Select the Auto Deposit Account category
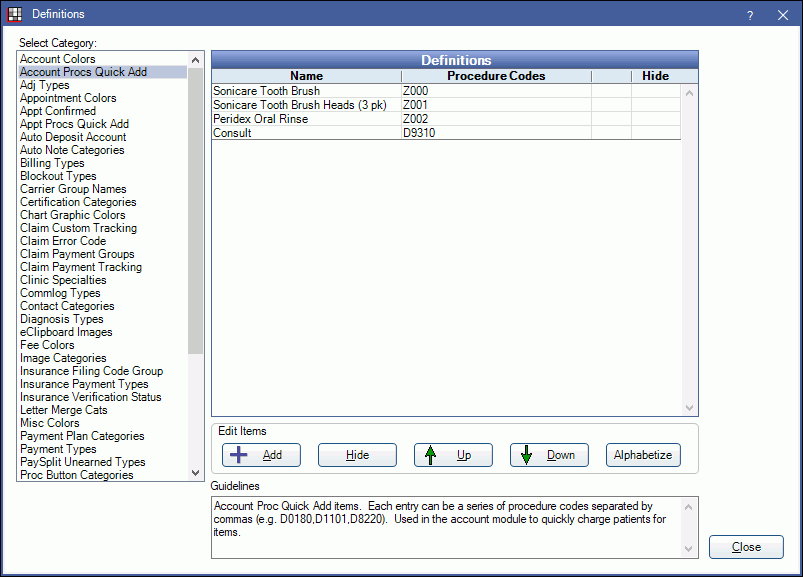This screenshot has height=577, width=803. (102, 137)
